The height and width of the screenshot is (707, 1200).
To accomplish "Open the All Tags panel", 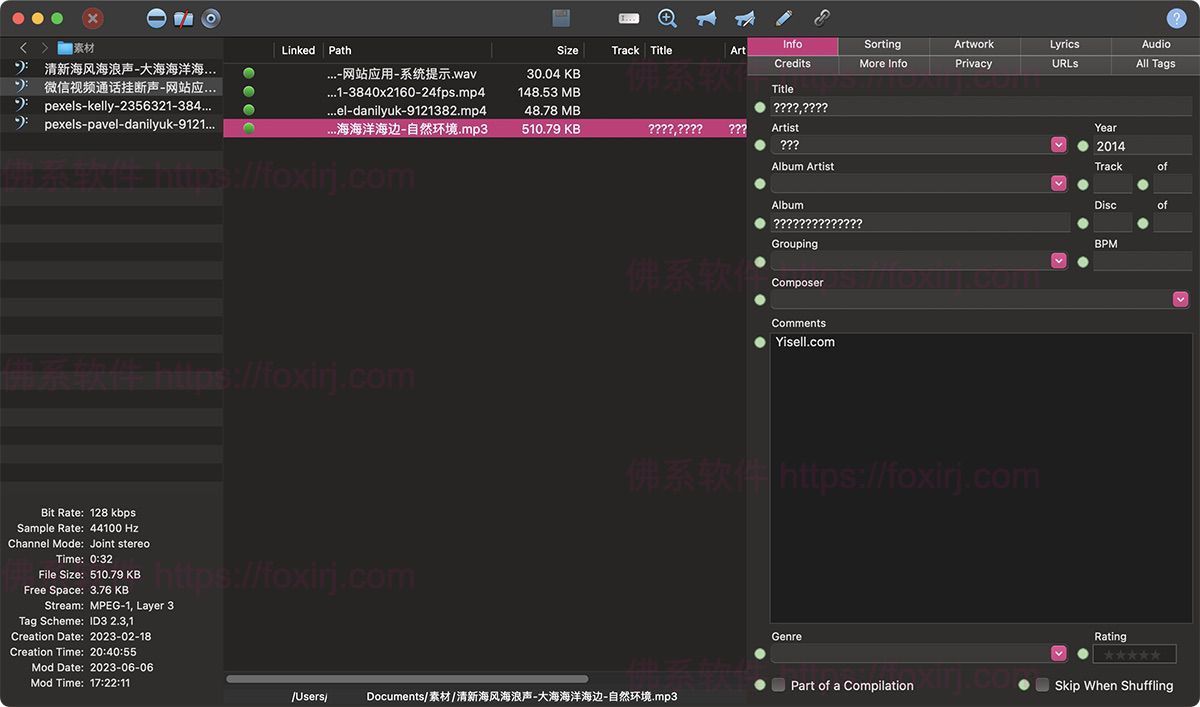I will (x=1155, y=63).
